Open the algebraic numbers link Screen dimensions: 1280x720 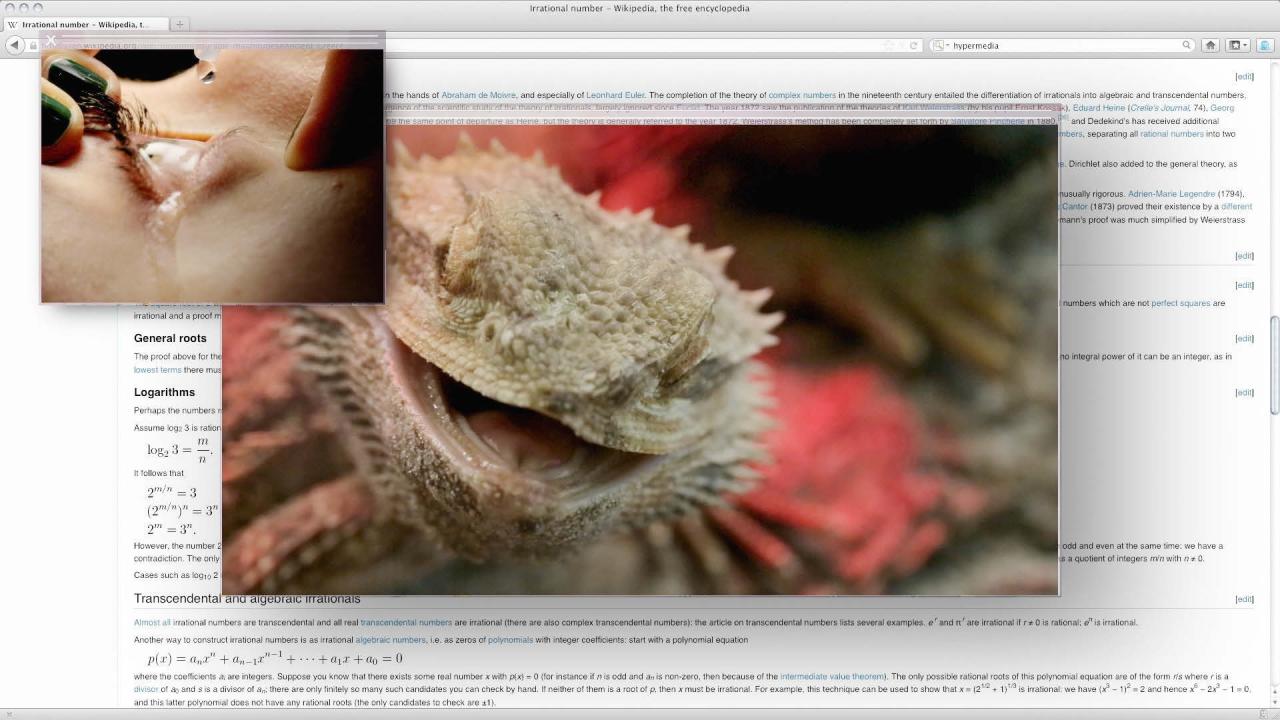pos(390,640)
